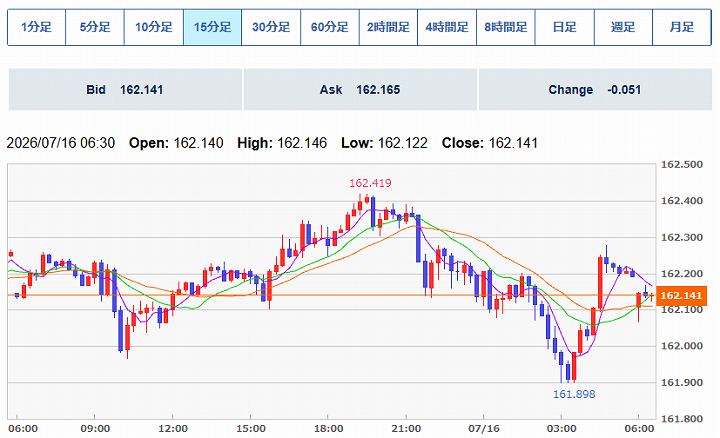Select the weekly 週足 tab
Image resolution: width=720 pixels, height=438 pixels.
pos(623,27)
